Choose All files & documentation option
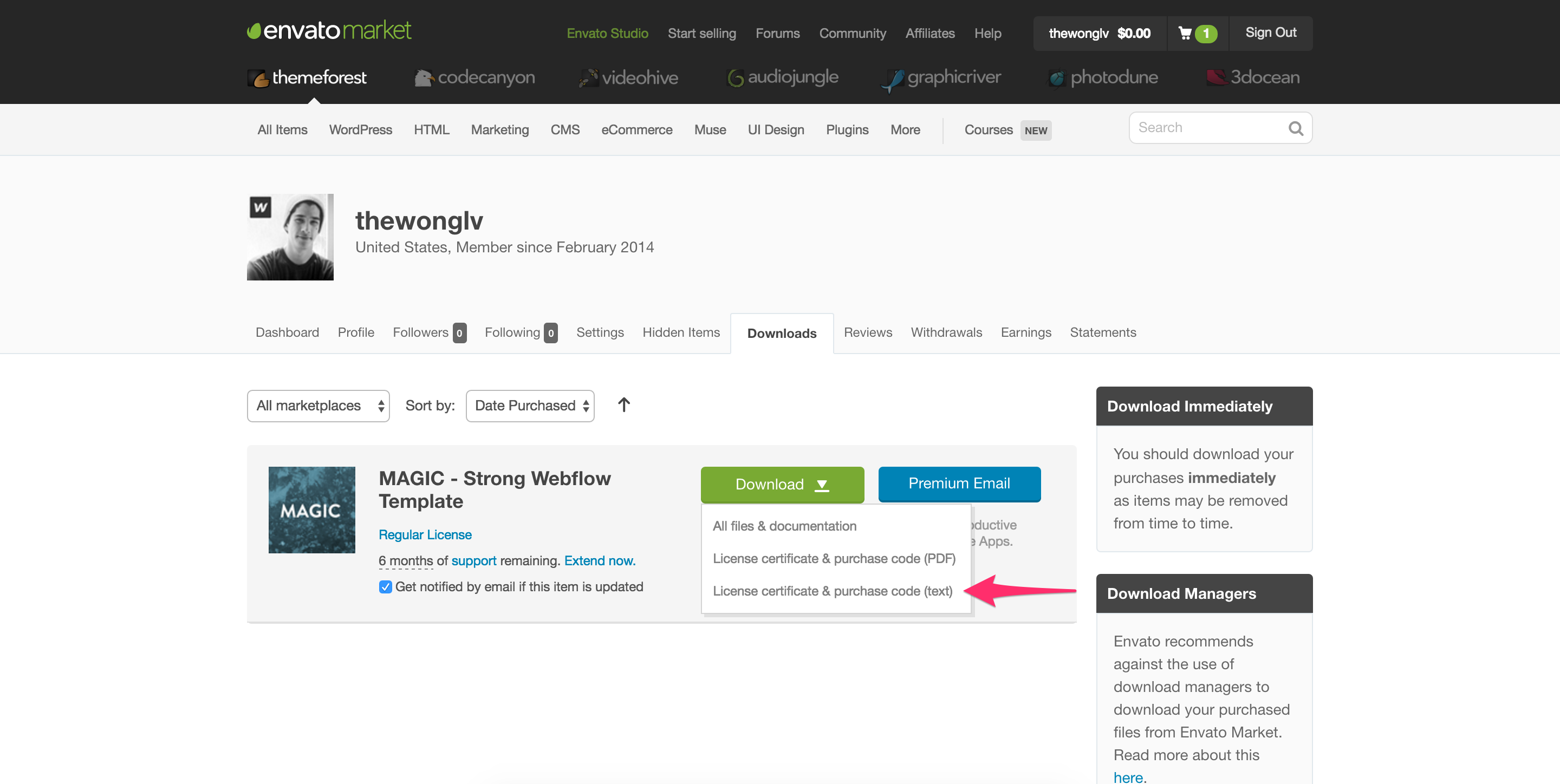 (x=784, y=526)
